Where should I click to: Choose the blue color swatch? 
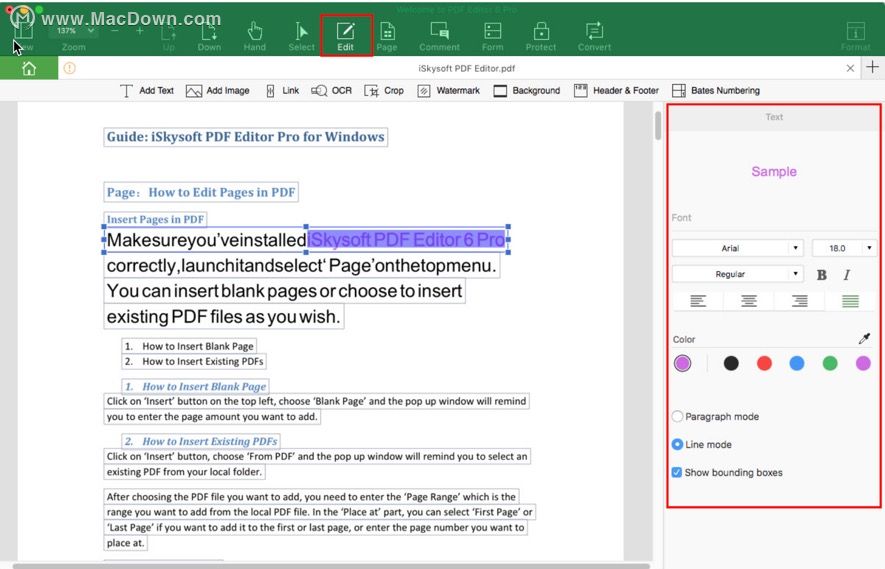click(x=797, y=363)
